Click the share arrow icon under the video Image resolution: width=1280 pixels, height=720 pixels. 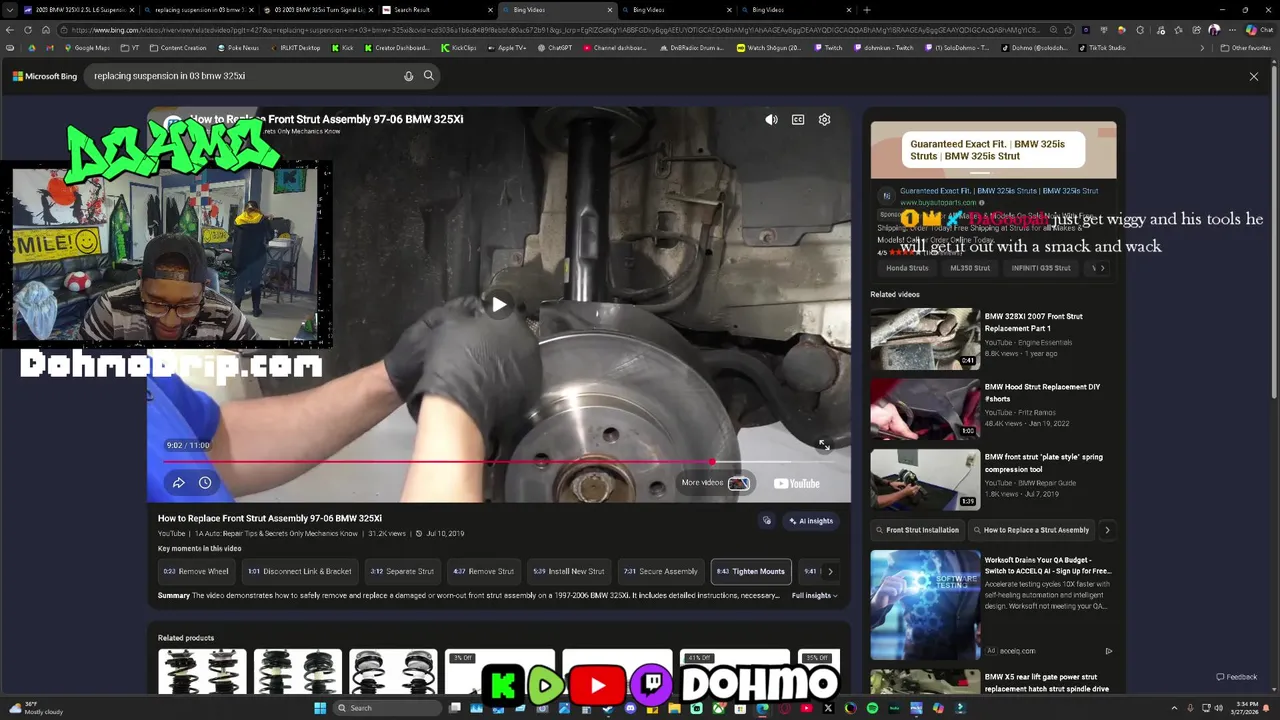(x=178, y=483)
